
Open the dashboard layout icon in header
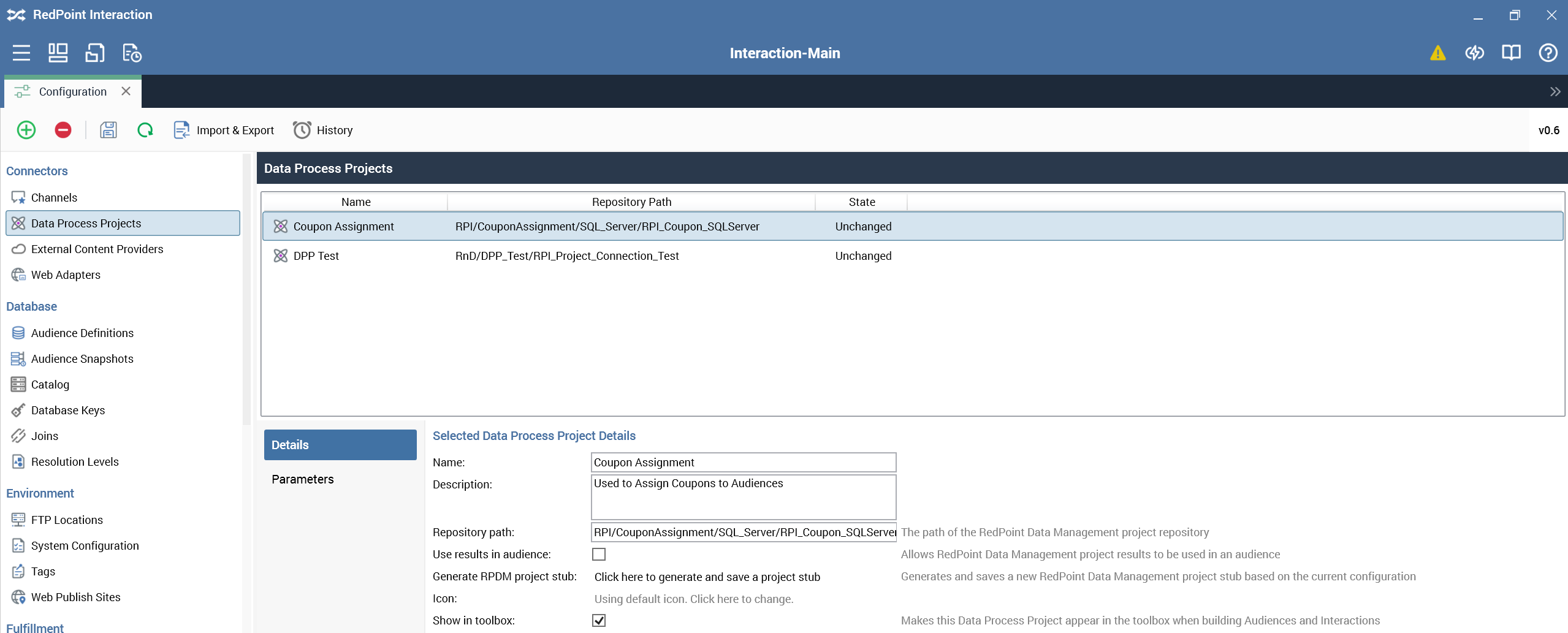point(58,53)
